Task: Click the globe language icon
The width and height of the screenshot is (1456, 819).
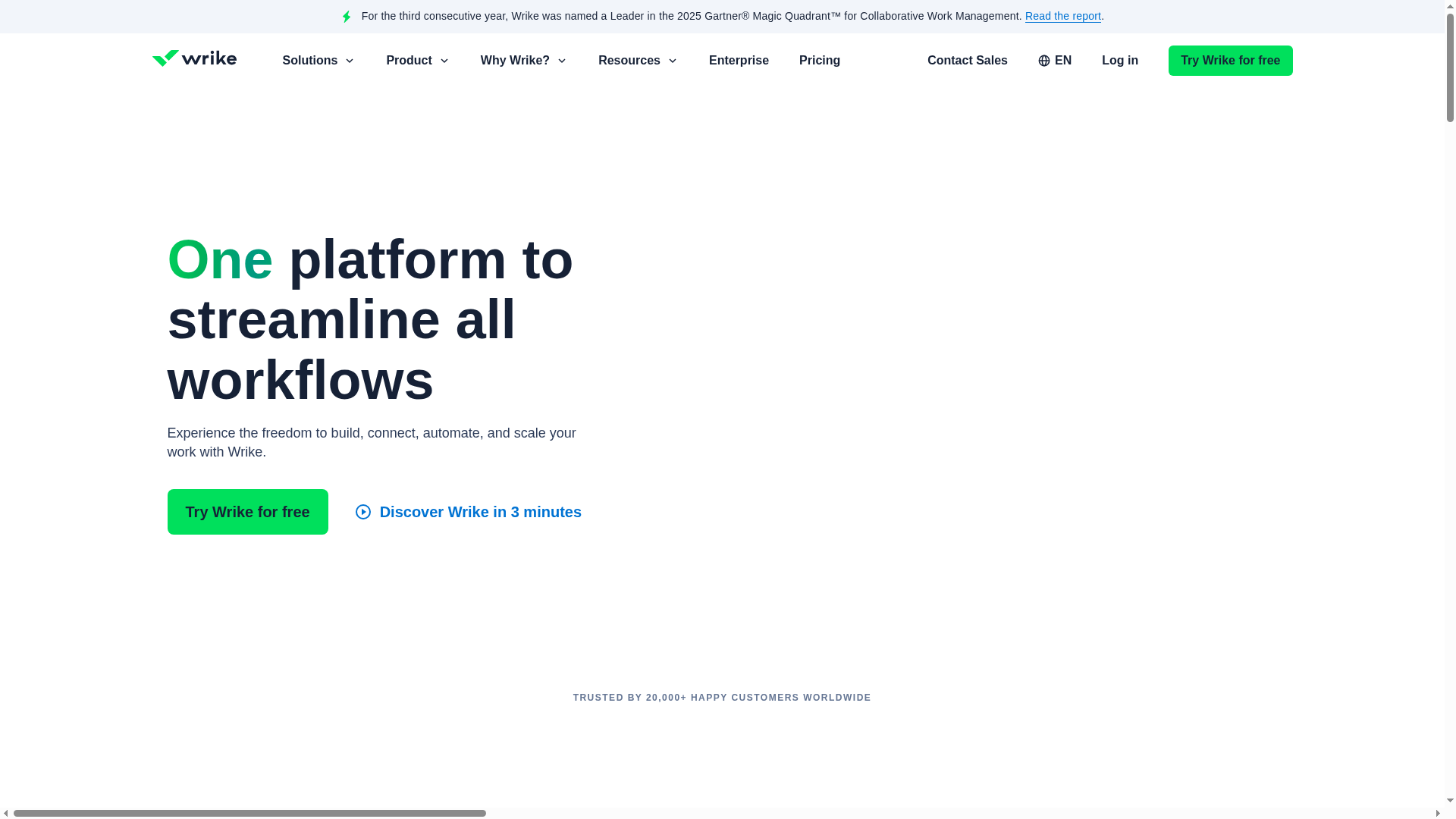Action: (1043, 60)
